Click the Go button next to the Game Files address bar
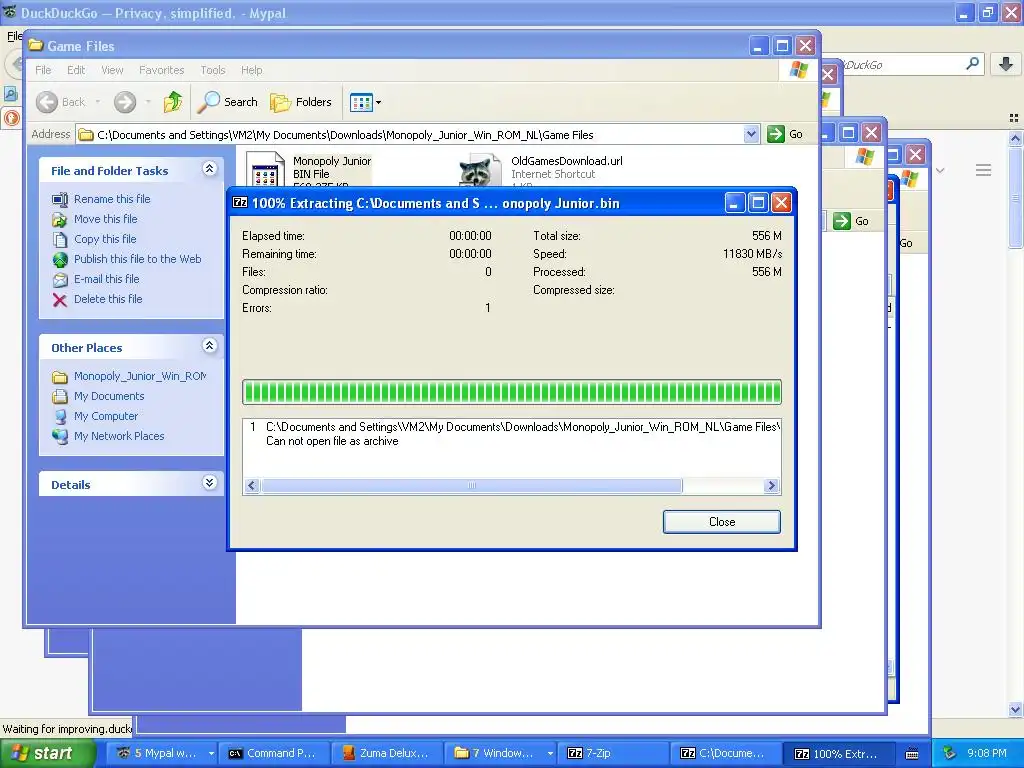Viewport: 1024px width, 768px height. (785, 135)
